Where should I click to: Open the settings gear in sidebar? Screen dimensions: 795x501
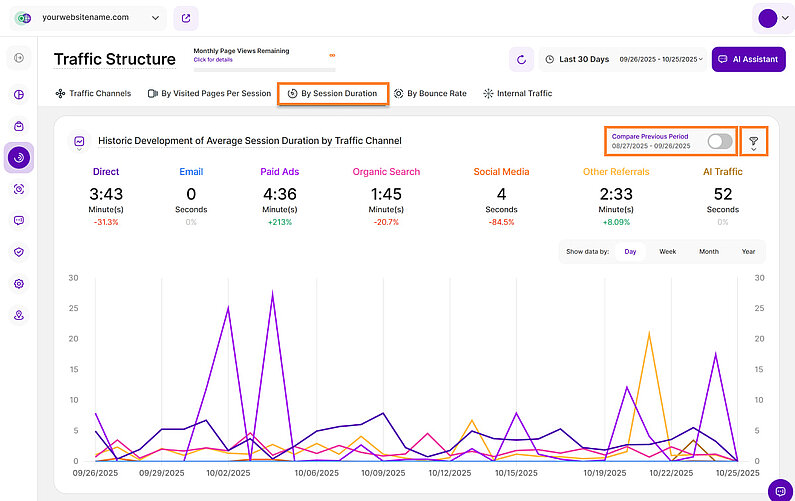[x=19, y=283]
